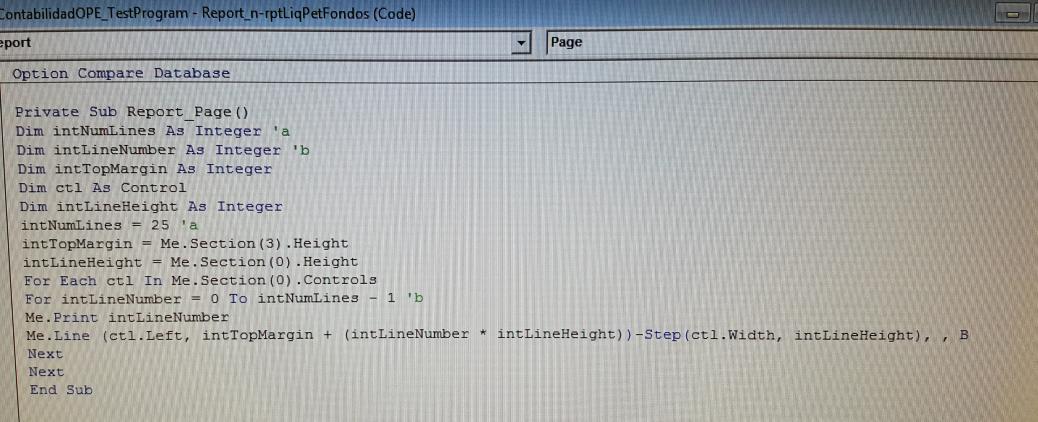Click the second 'Next' line
This screenshot has width=1038, height=422.
(x=46, y=372)
